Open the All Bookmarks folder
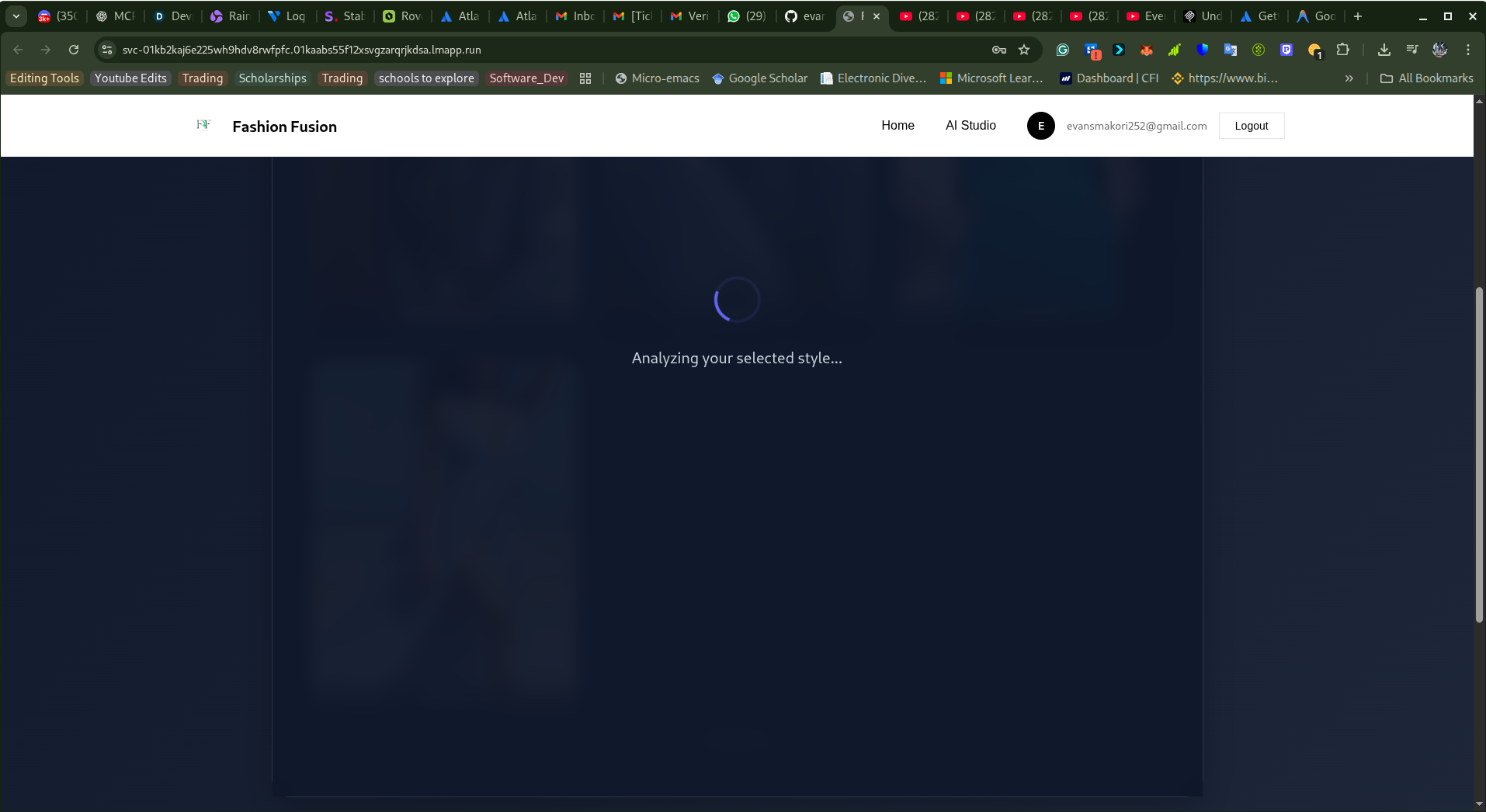This screenshot has width=1486, height=812. [1426, 78]
